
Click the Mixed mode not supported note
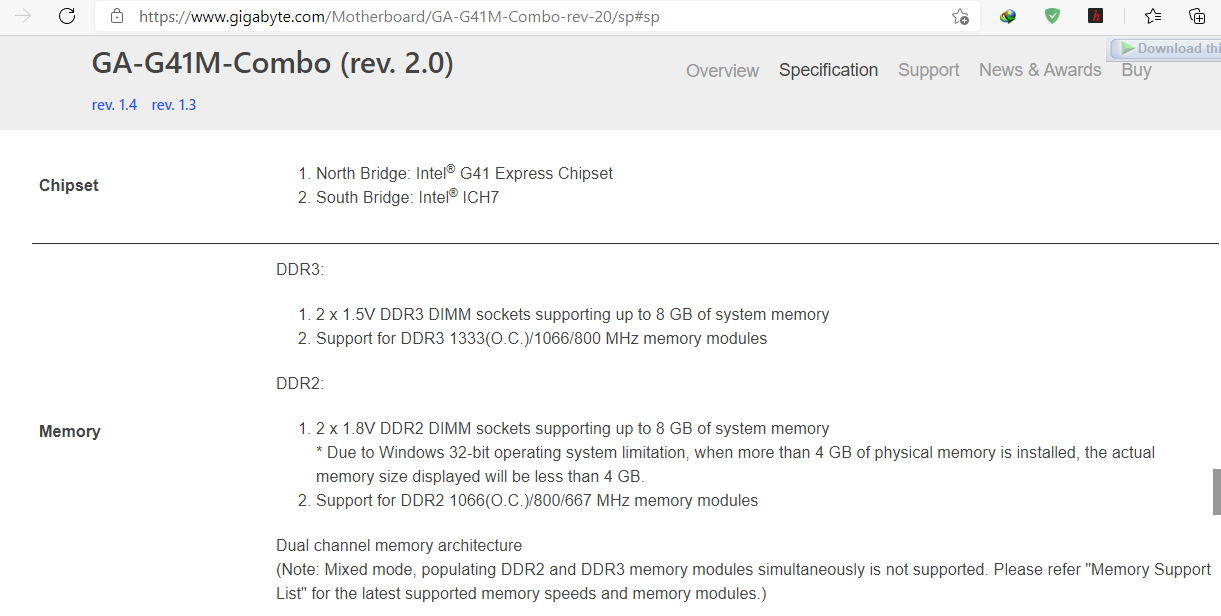743,581
